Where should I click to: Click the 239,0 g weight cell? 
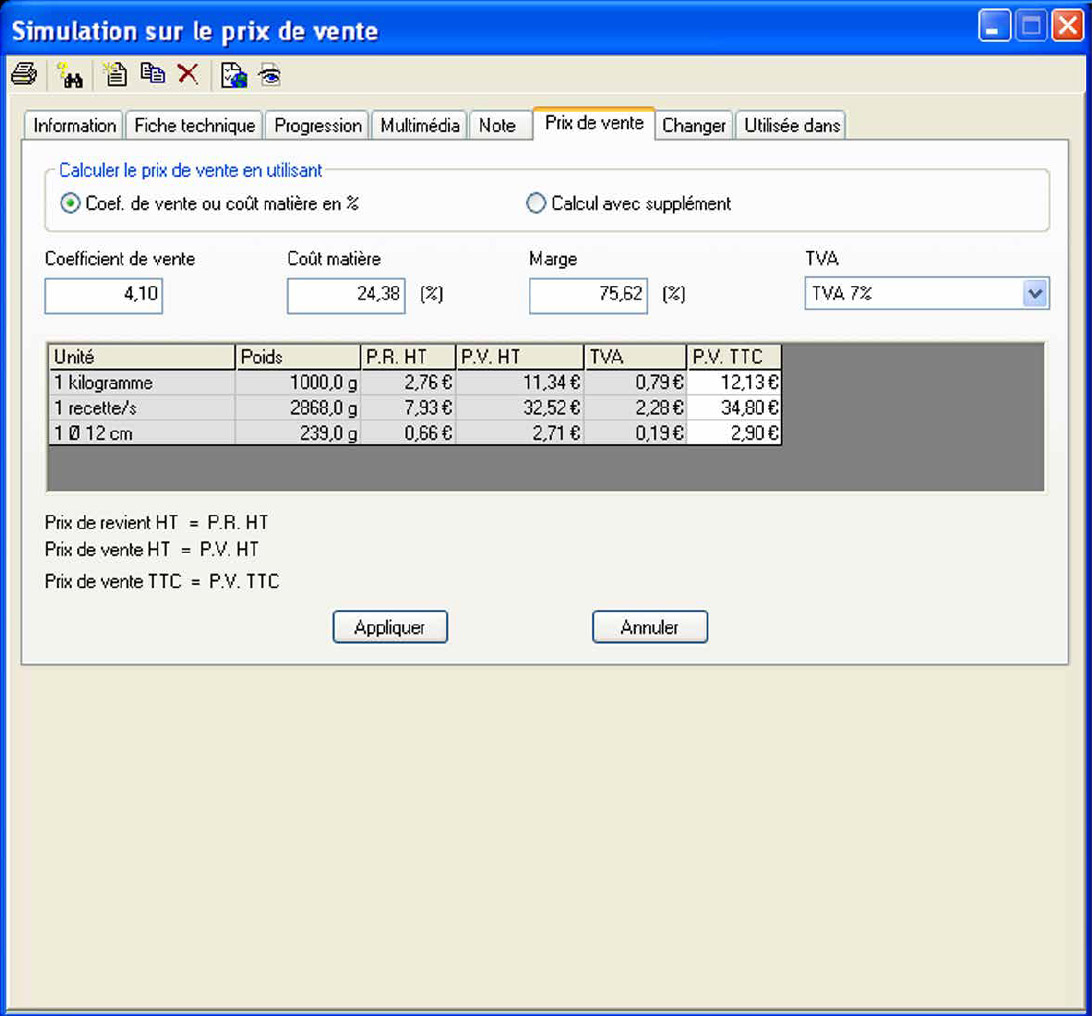pyautogui.click(x=298, y=433)
